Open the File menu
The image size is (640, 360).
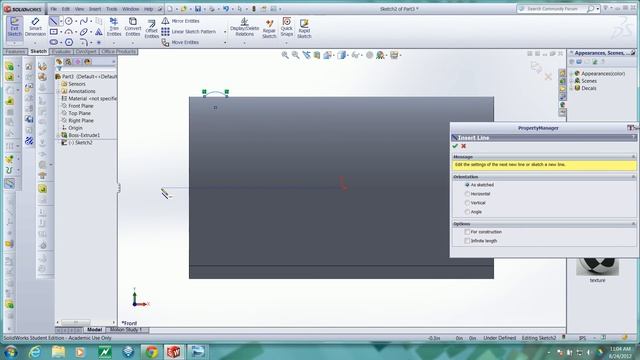click(x=53, y=9)
